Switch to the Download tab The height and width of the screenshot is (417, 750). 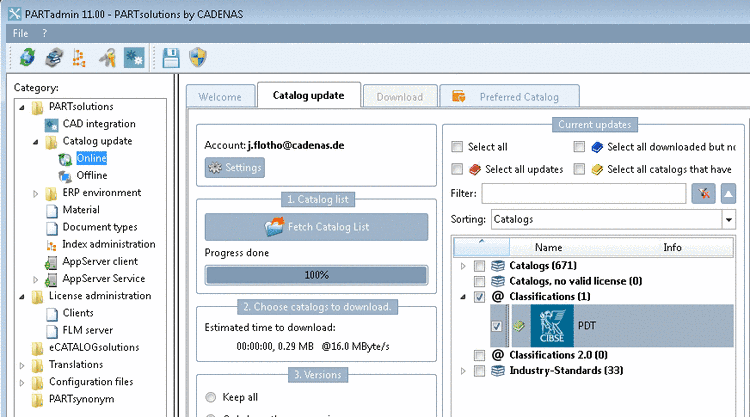pyautogui.click(x=400, y=97)
